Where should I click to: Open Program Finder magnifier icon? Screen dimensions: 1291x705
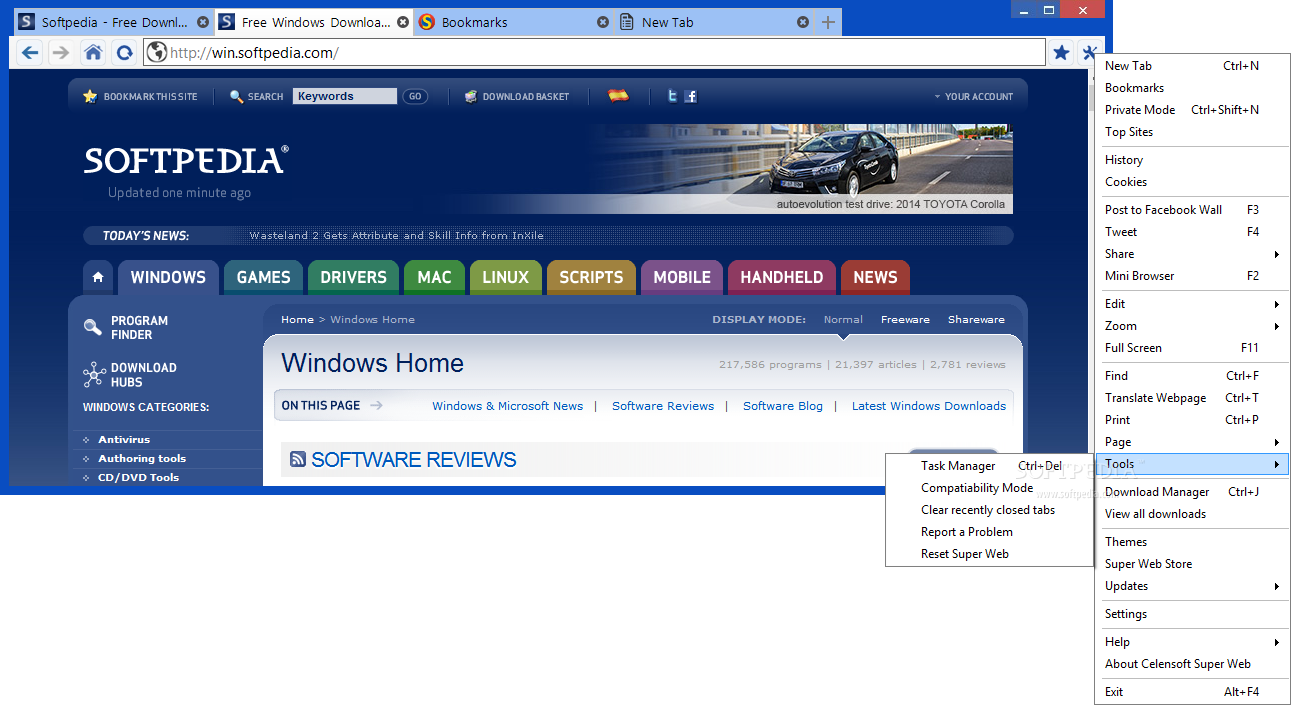(93, 327)
